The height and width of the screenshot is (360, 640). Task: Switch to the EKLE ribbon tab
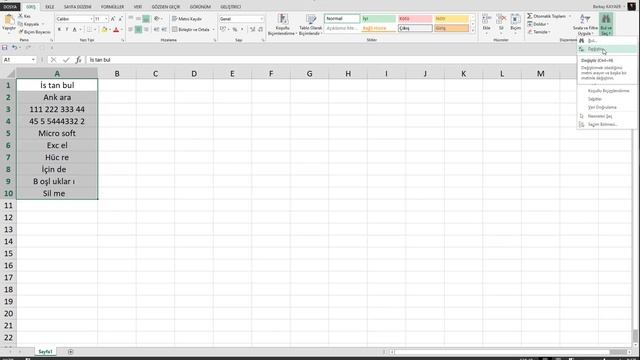49,7
